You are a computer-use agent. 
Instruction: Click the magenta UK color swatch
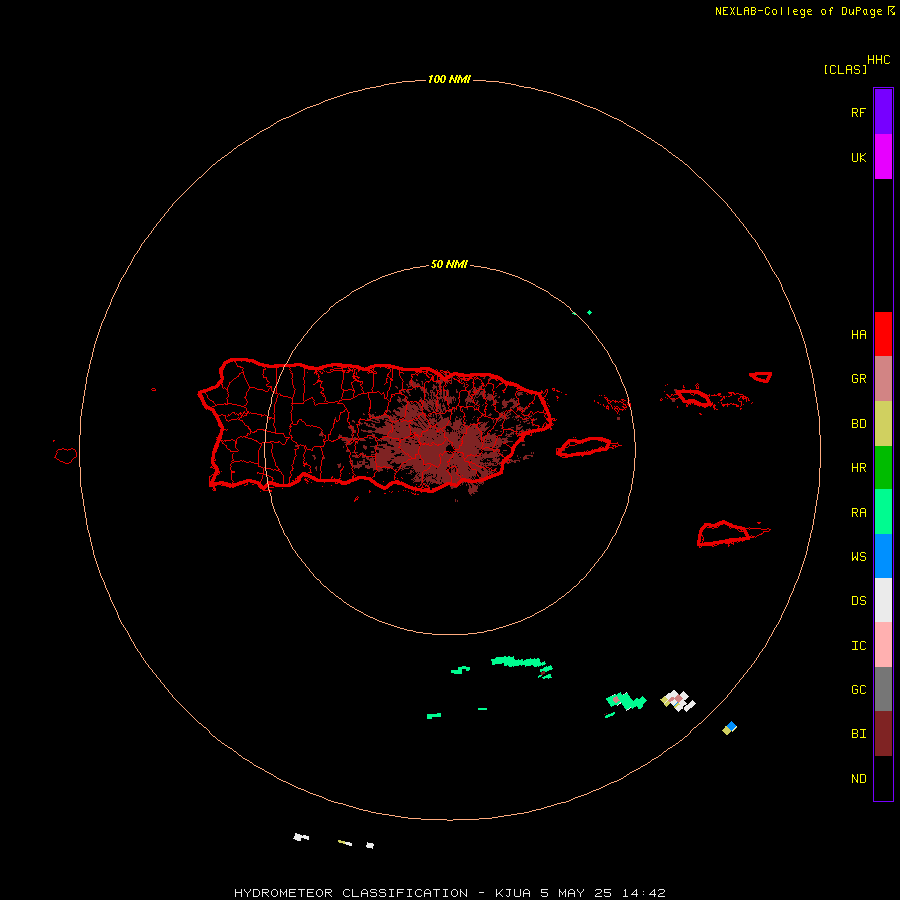[x=883, y=157]
